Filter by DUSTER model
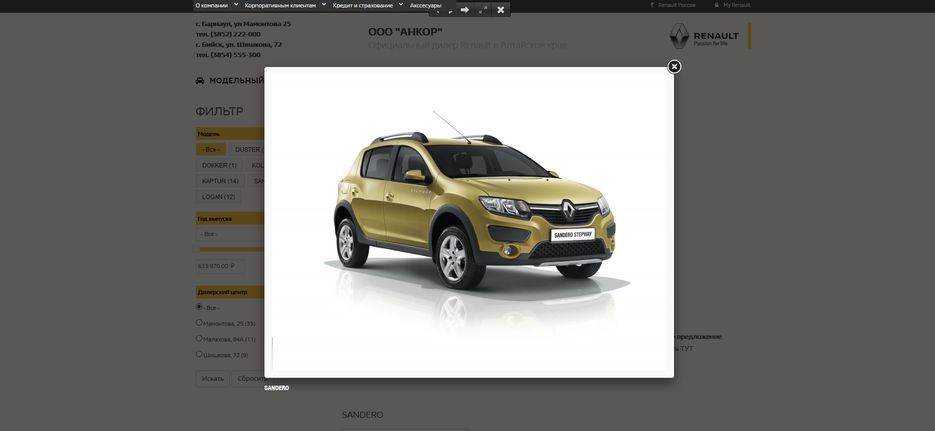935x431 pixels. coord(247,150)
